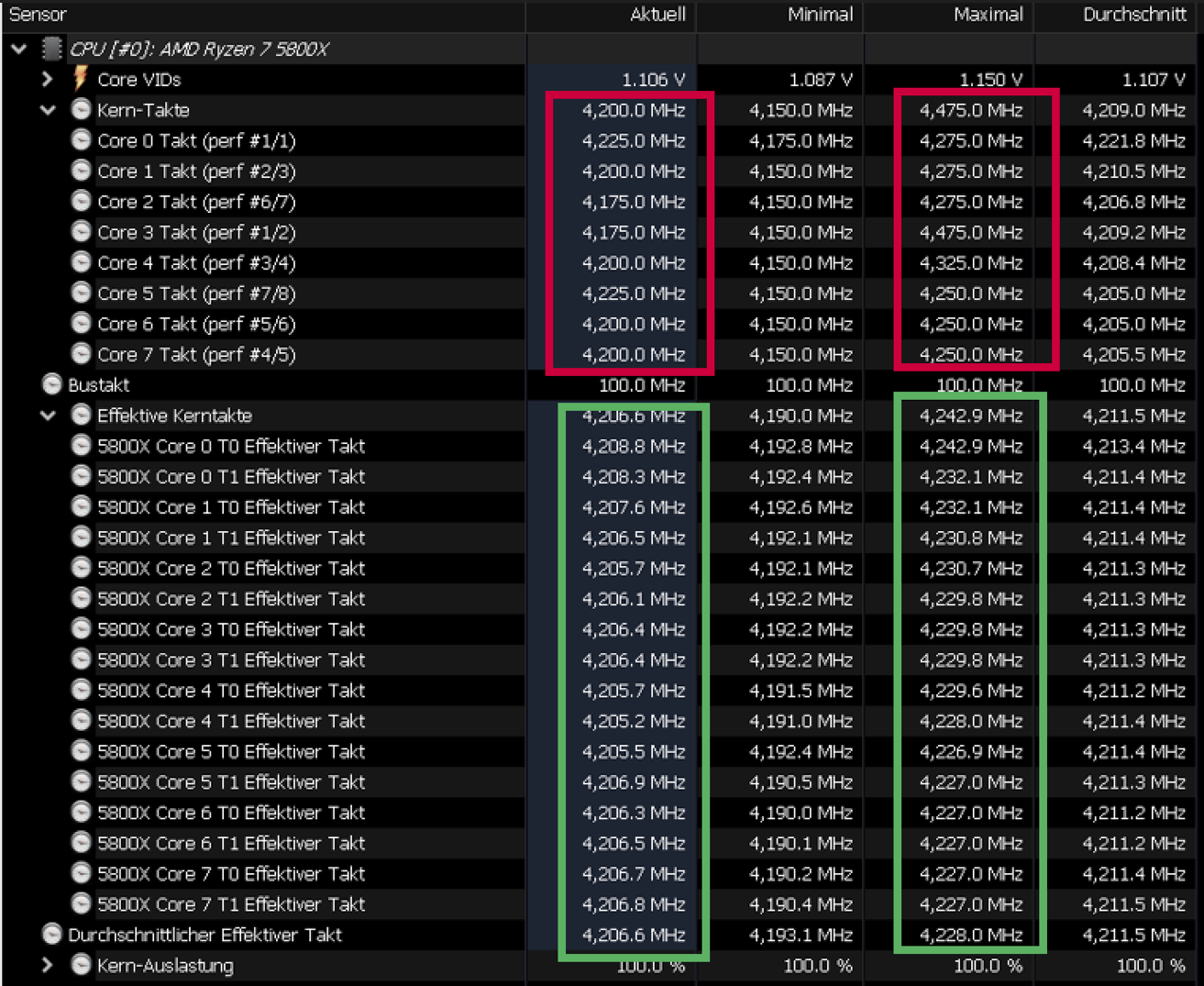The width and height of the screenshot is (1204, 986).
Task: Click the Core VIDs minimum value 1.087 V
Action: (x=821, y=80)
